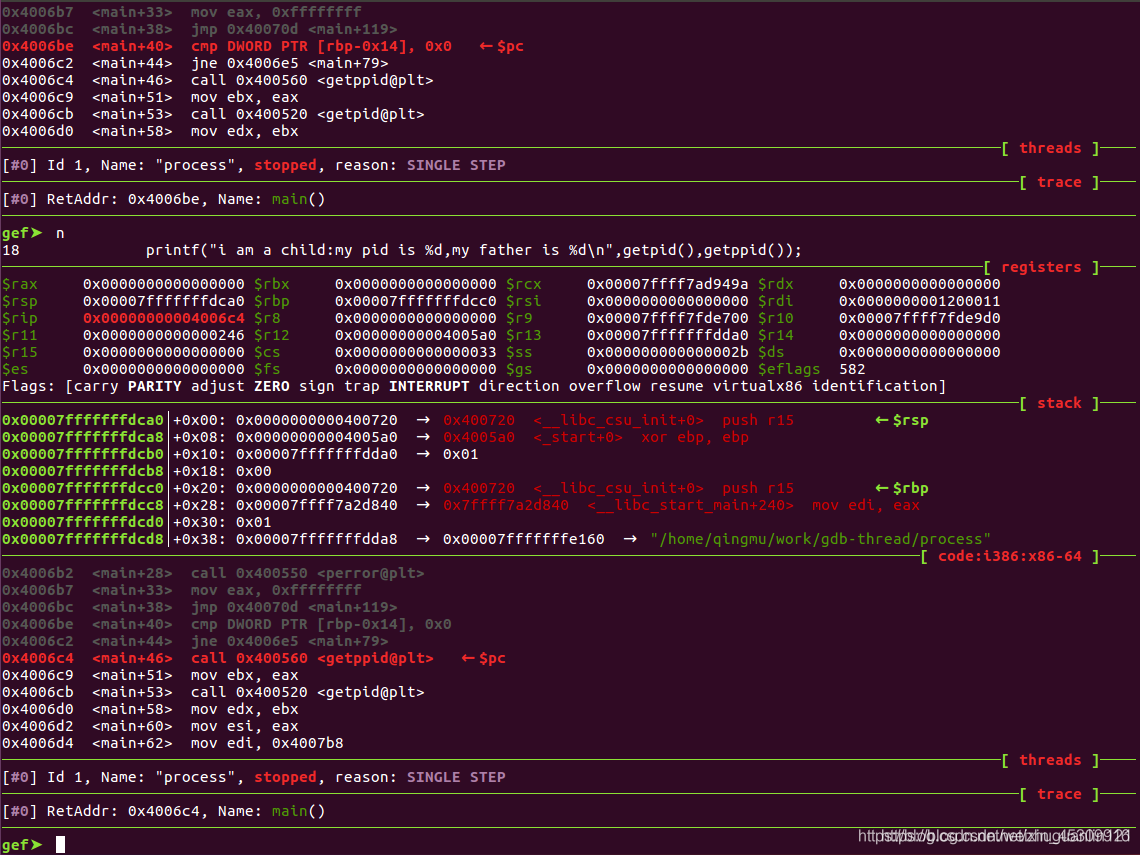Click the $ss value 0x000000000000002b
1140x855 pixels.
coord(667,352)
